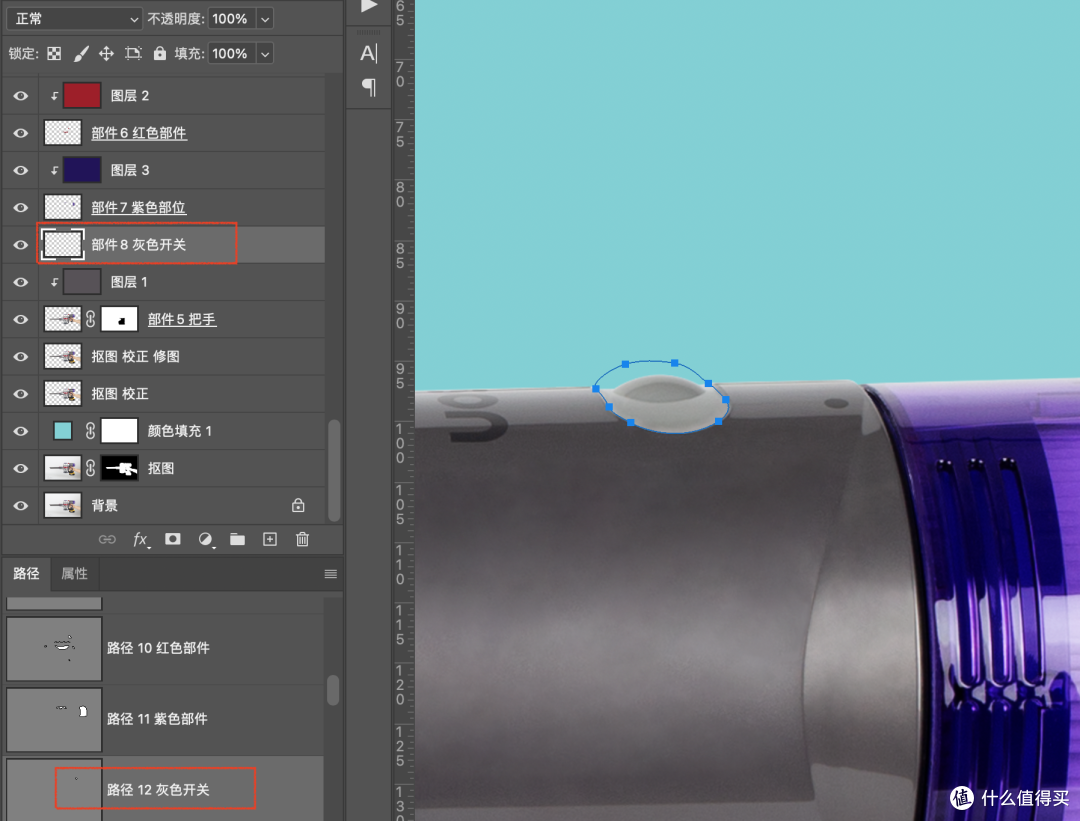The height and width of the screenshot is (821, 1080).
Task: Click 不透明度 100% value field
Action: 231,19
